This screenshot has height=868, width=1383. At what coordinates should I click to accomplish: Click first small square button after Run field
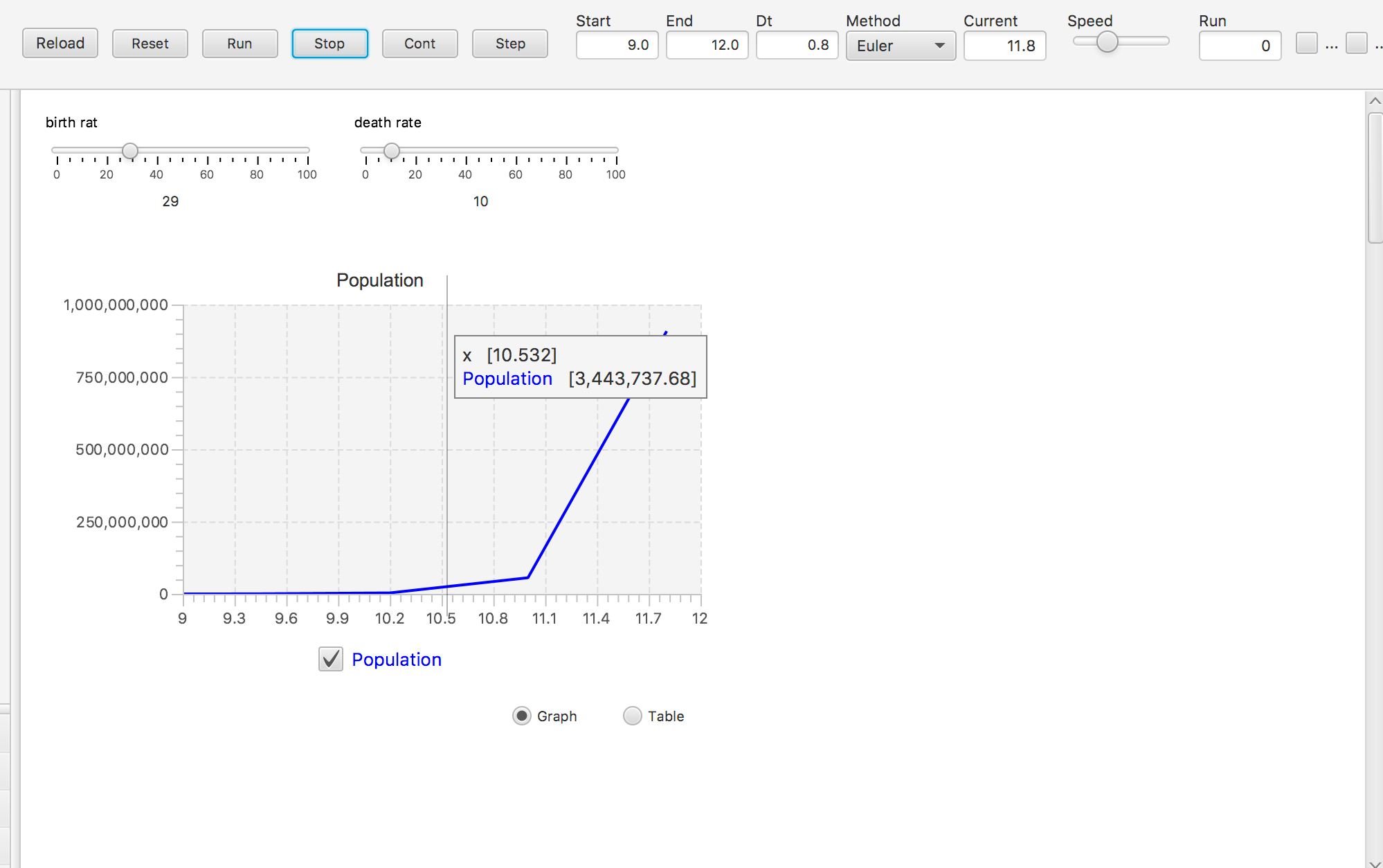1306,44
